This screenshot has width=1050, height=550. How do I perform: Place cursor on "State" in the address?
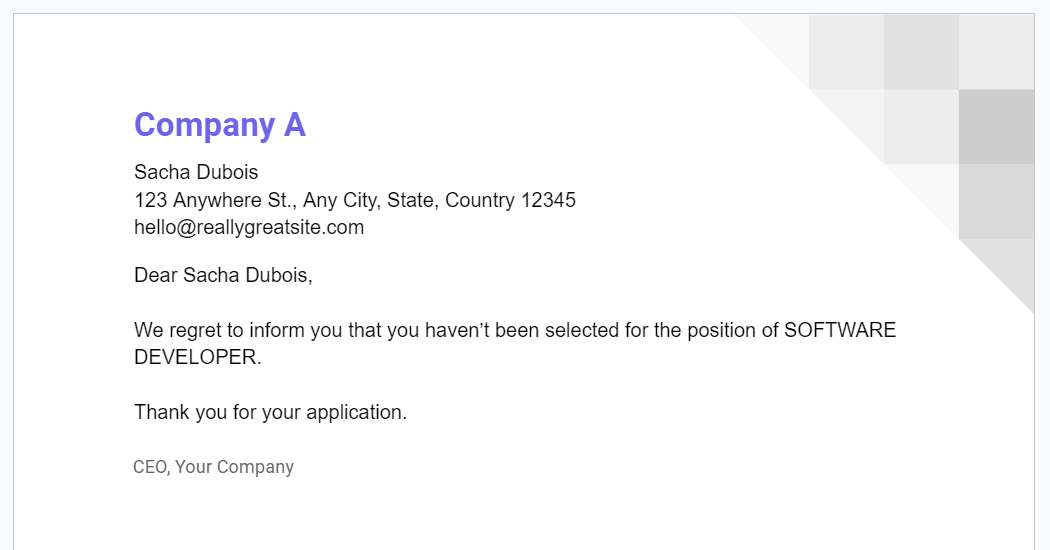click(410, 200)
